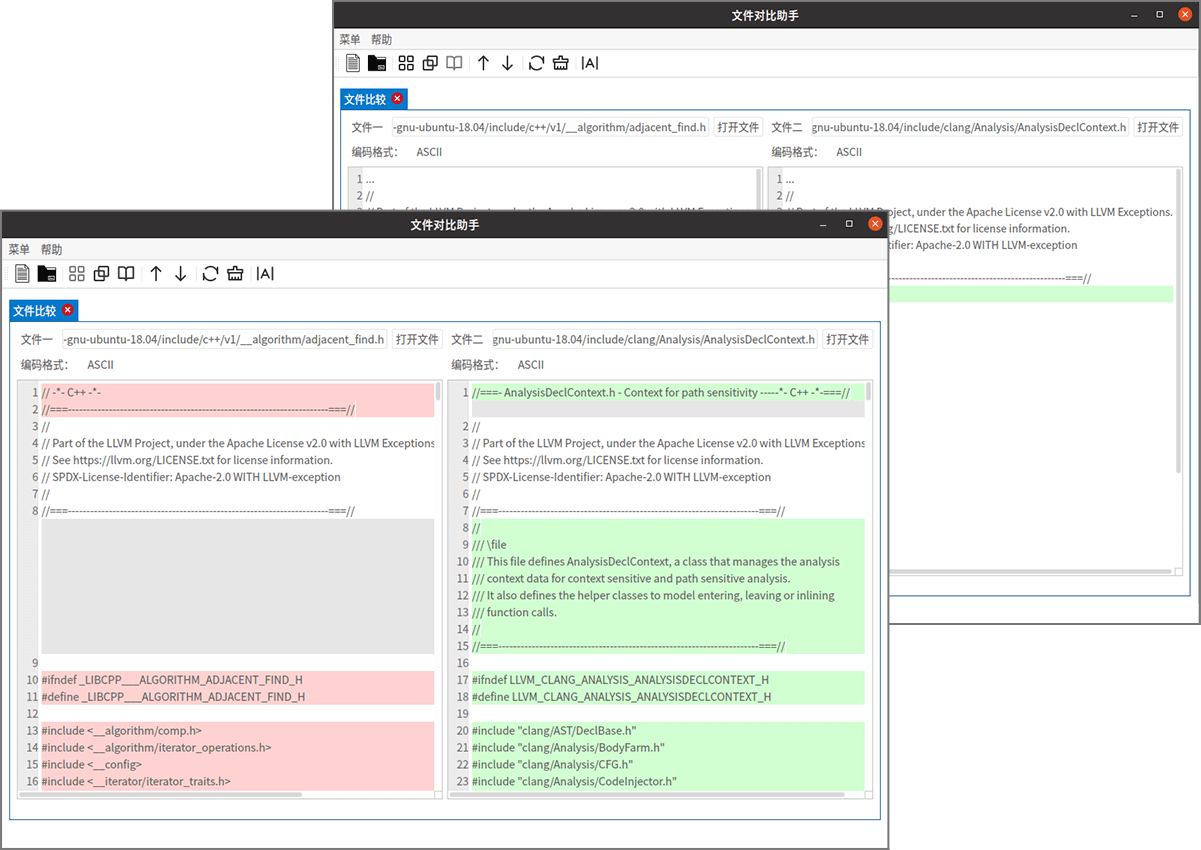
Task: Click the cascade windows icon in front window toolbar
Action: pyautogui.click(x=102, y=274)
